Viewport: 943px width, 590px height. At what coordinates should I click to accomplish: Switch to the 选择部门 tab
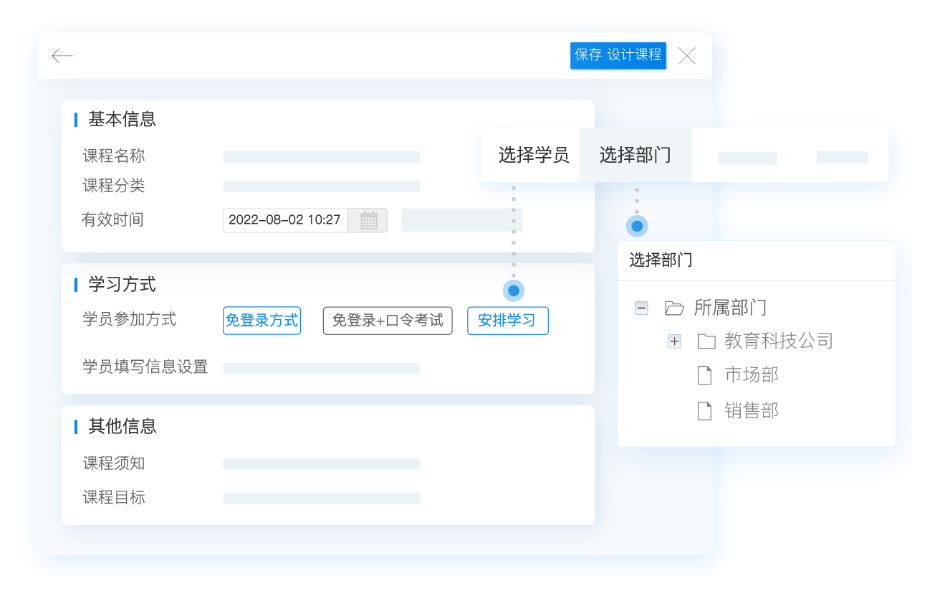[x=635, y=155]
